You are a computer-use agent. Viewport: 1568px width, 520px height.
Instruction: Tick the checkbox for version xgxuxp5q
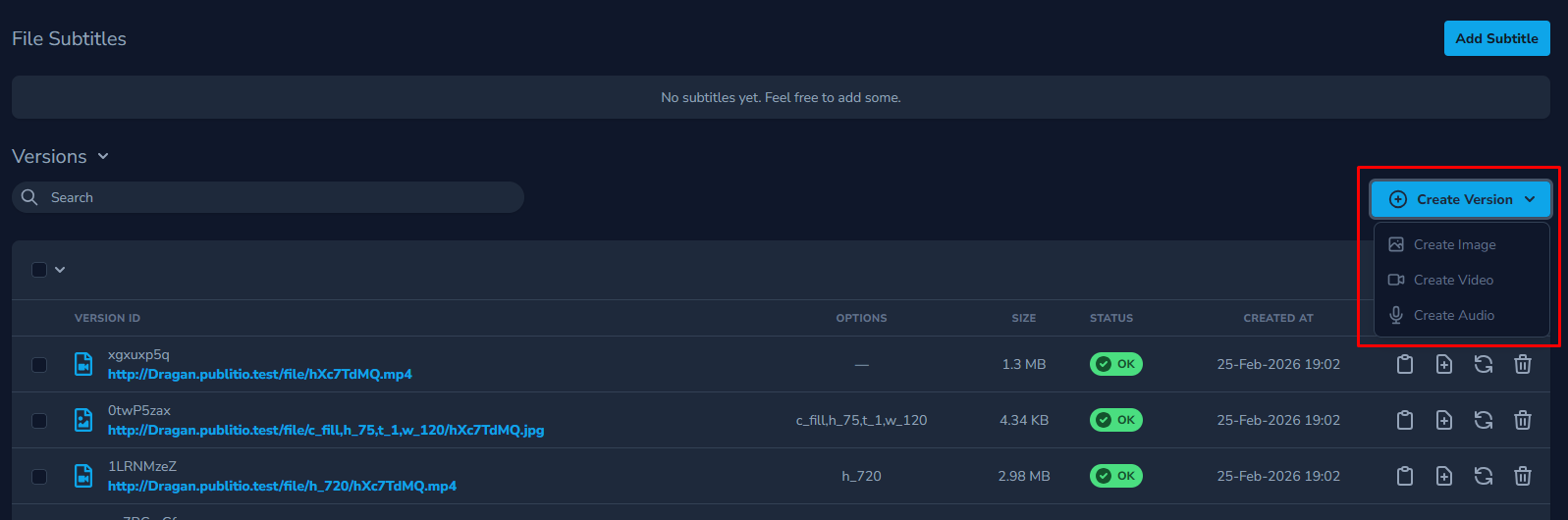click(x=39, y=365)
